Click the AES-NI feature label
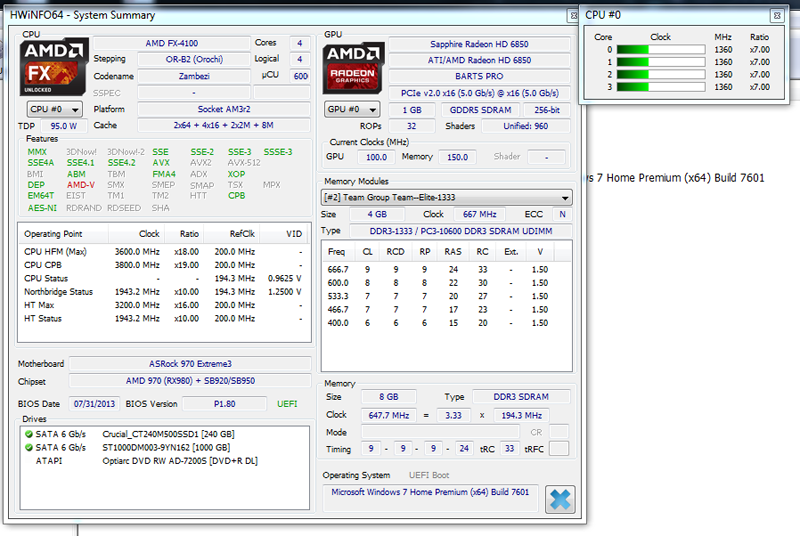The height and width of the screenshot is (536, 800). [x=42, y=208]
